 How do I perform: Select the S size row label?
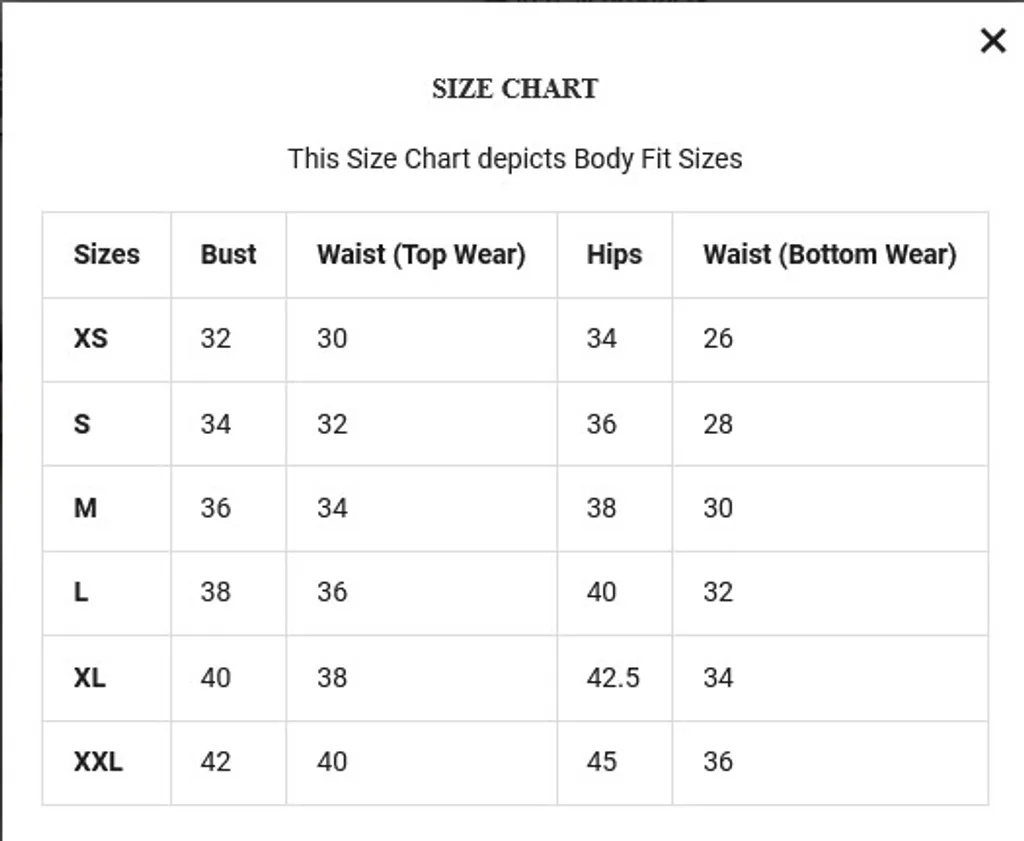click(x=82, y=424)
